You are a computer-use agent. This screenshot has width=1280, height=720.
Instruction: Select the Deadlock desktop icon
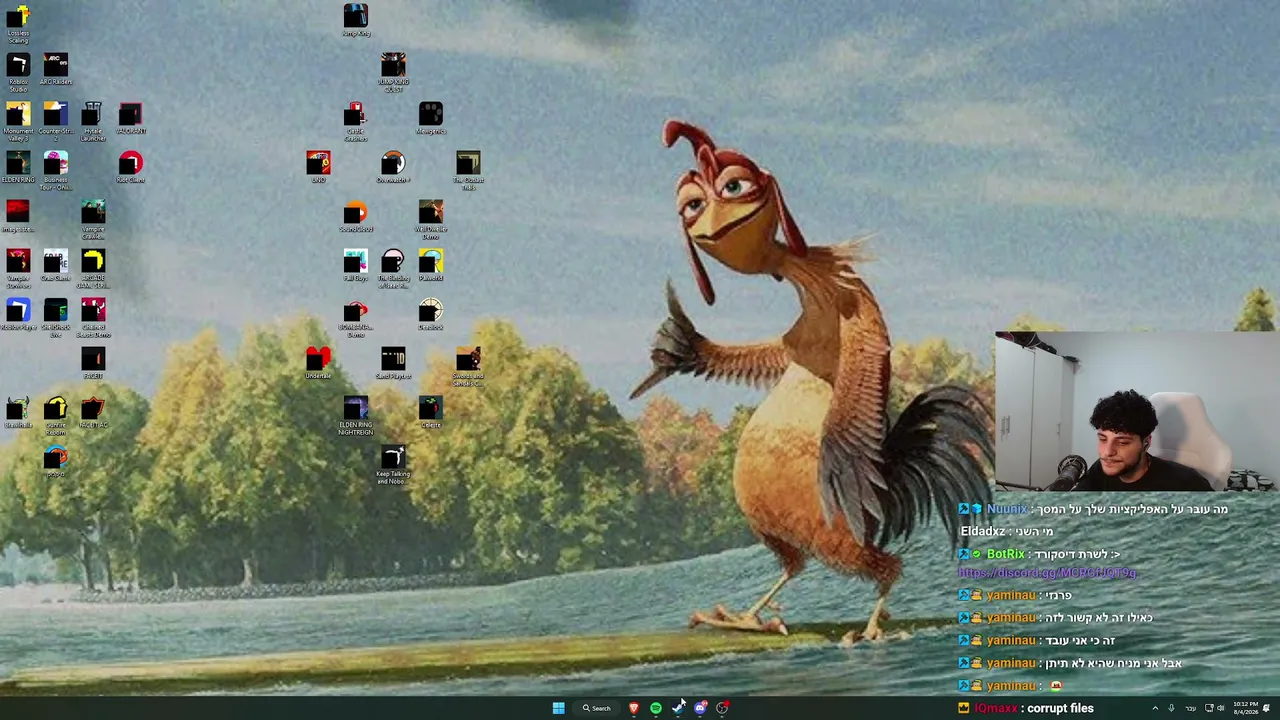tap(431, 315)
